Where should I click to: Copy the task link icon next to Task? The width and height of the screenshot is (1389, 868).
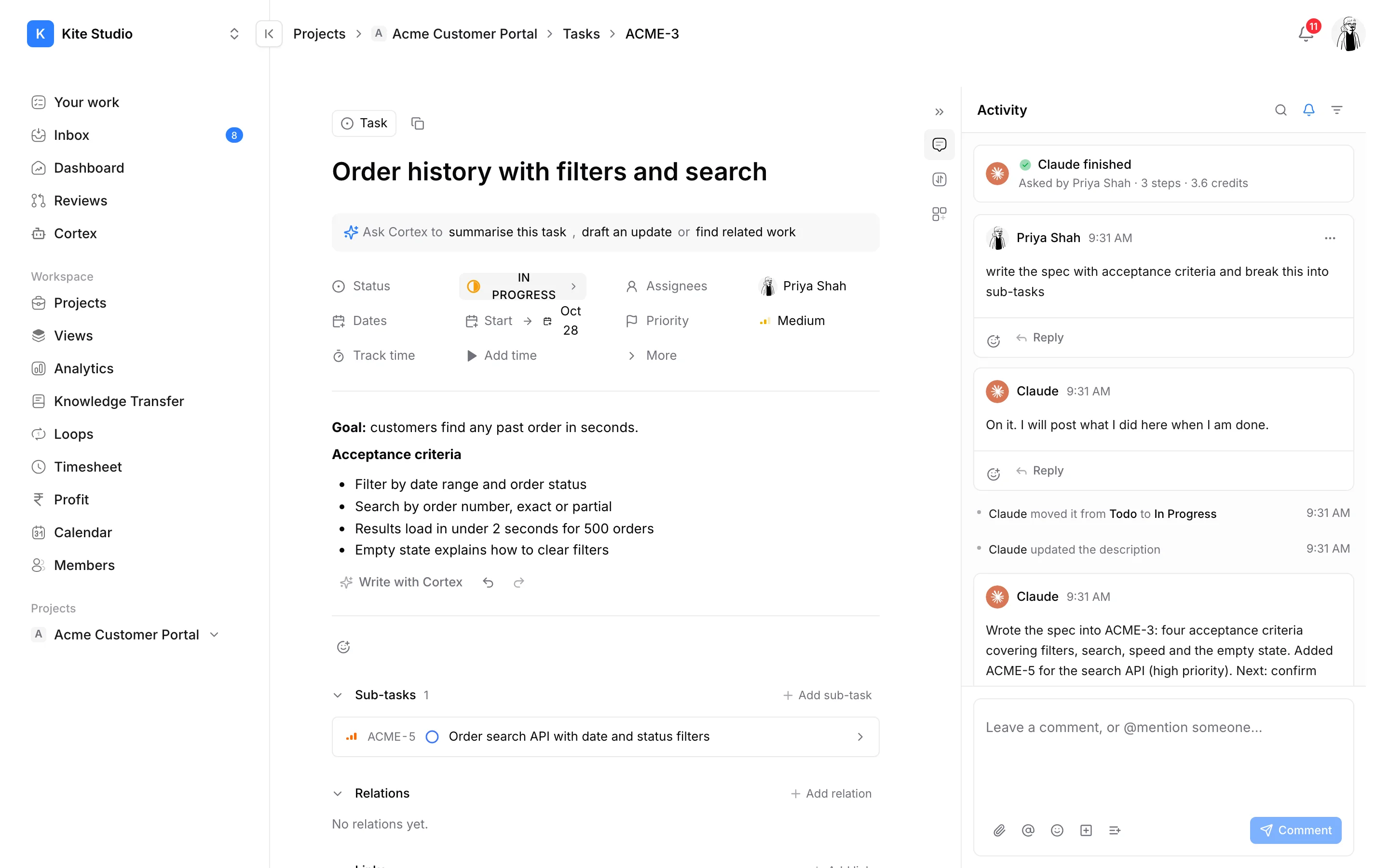[417, 123]
